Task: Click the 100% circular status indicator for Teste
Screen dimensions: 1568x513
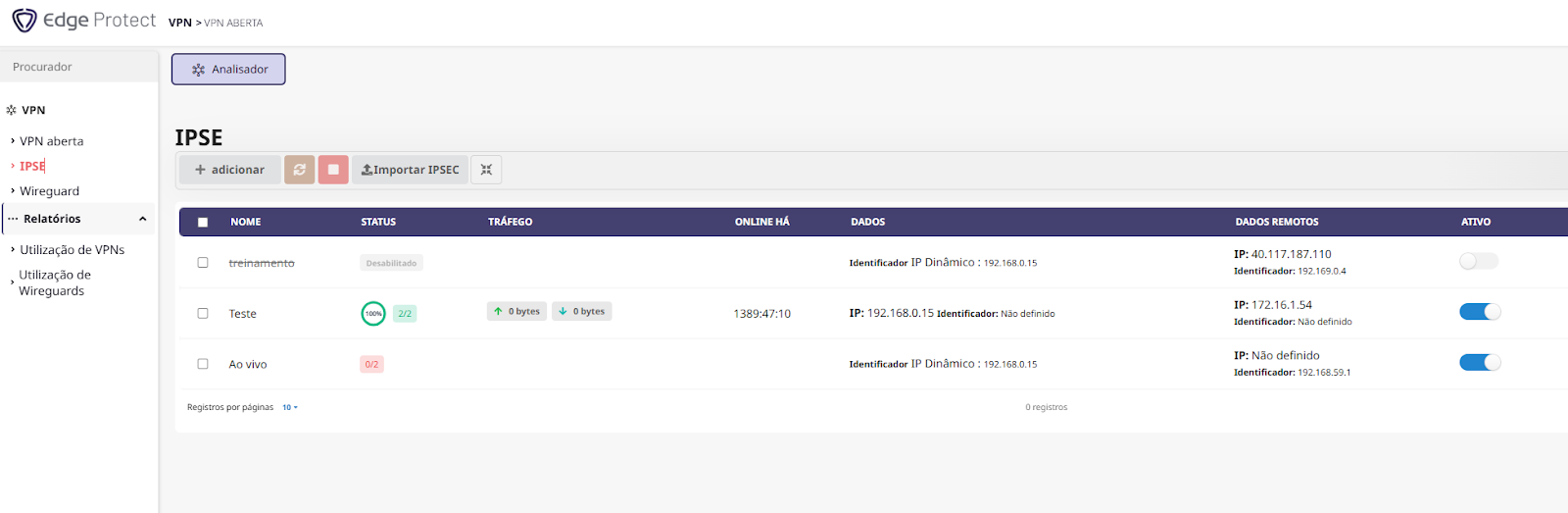Action: coord(373,314)
